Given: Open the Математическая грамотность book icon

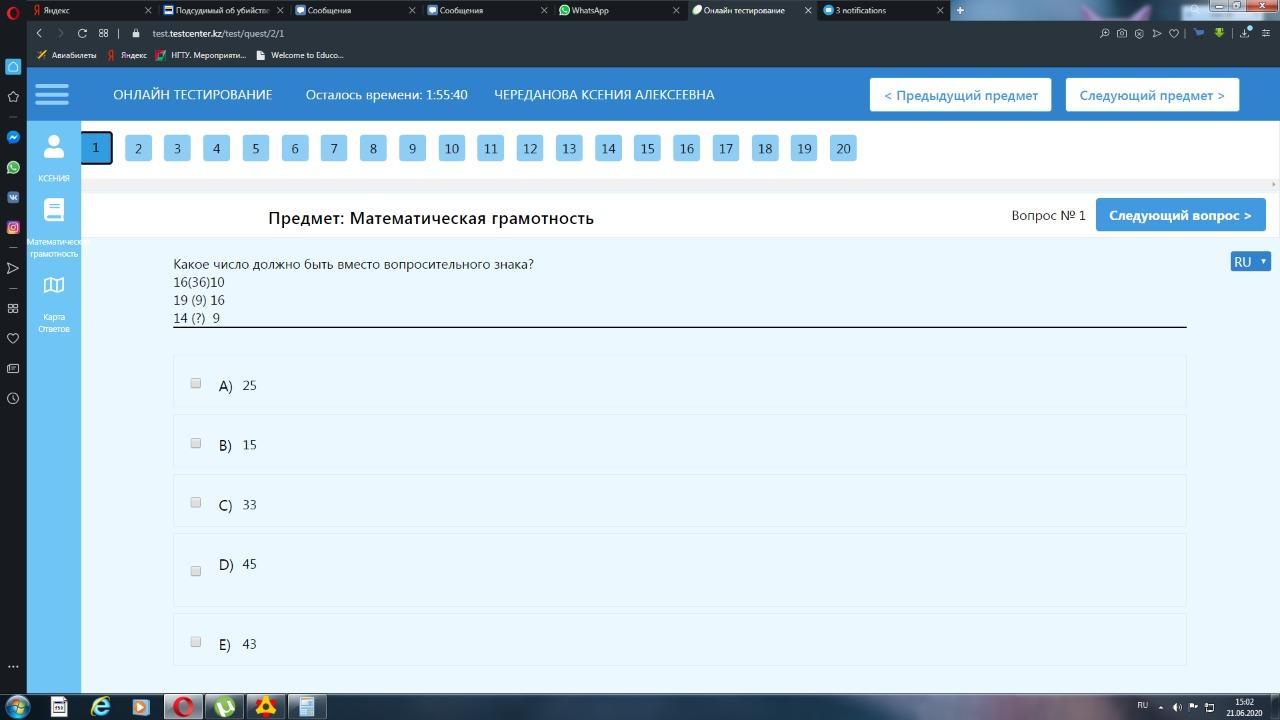Looking at the screenshot, I should [x=54, y=210].
